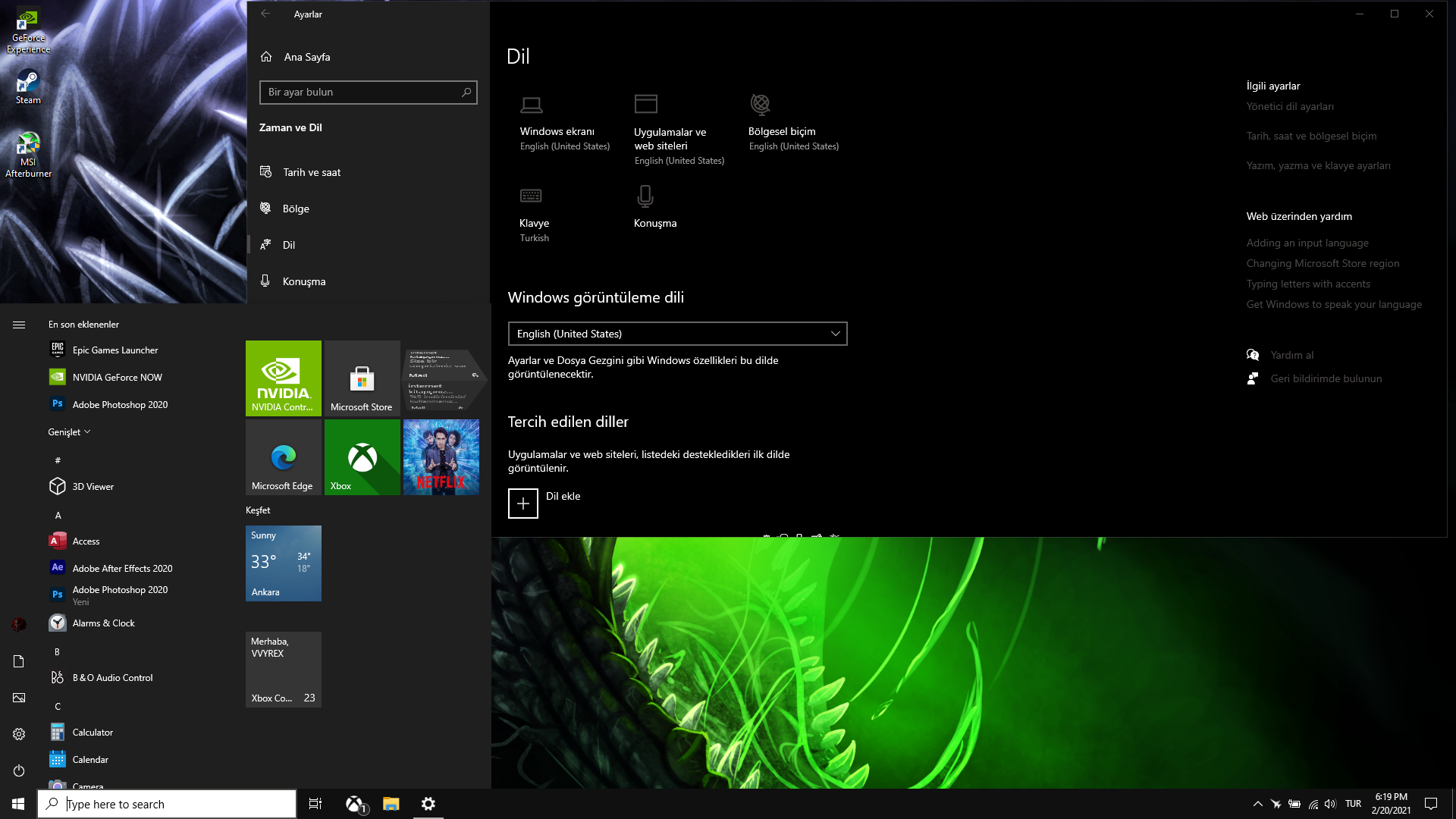Click the Konuşma microphone icon tile
The width and height of the screenshot is (1456, 819).
[645, 196]
